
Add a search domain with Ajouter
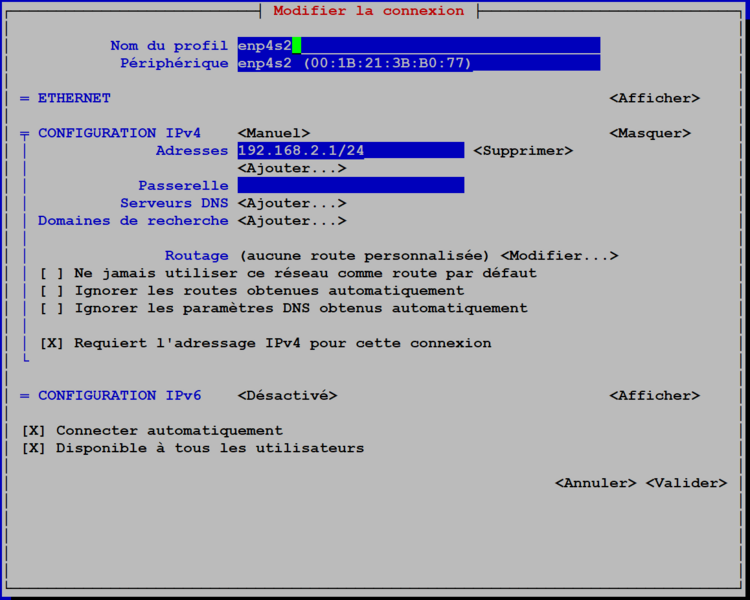tap(292, 221)
